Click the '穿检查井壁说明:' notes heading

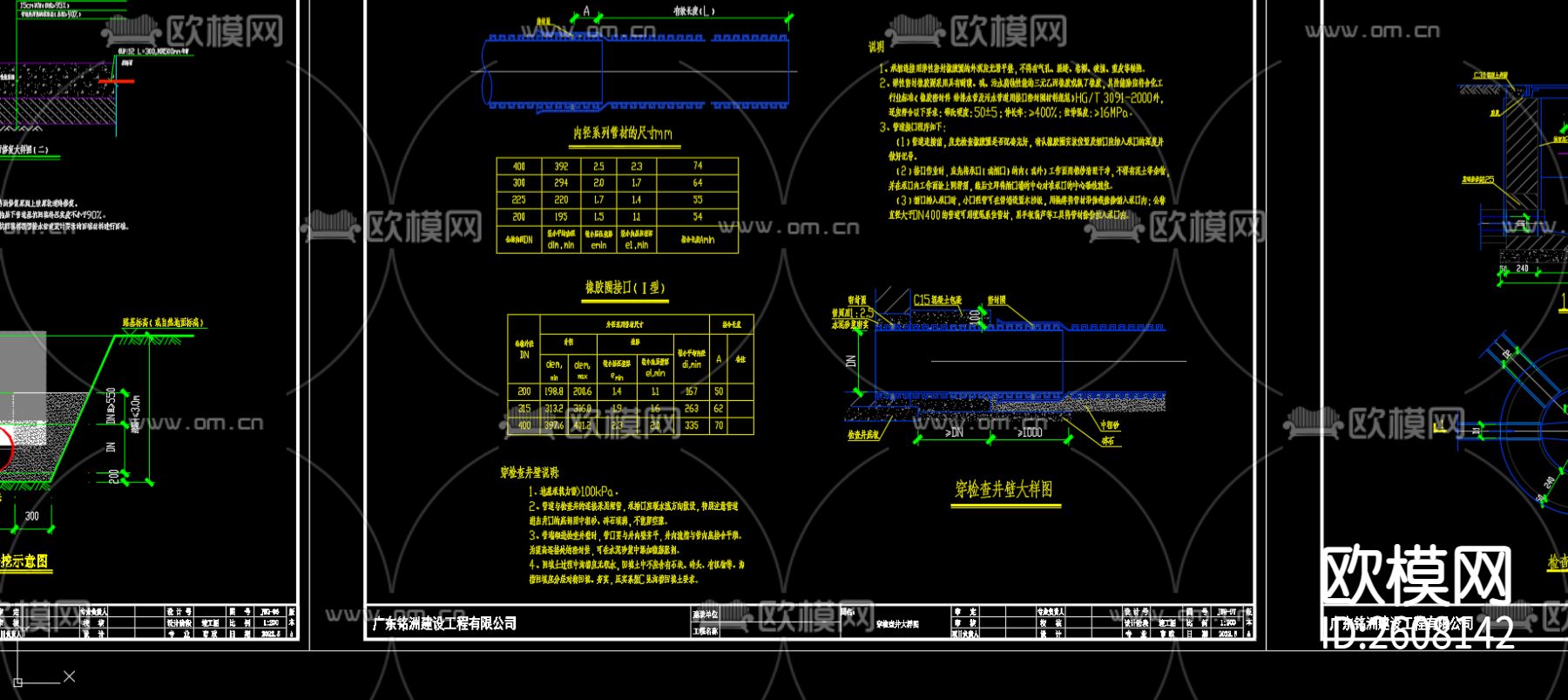click(530, 473)
